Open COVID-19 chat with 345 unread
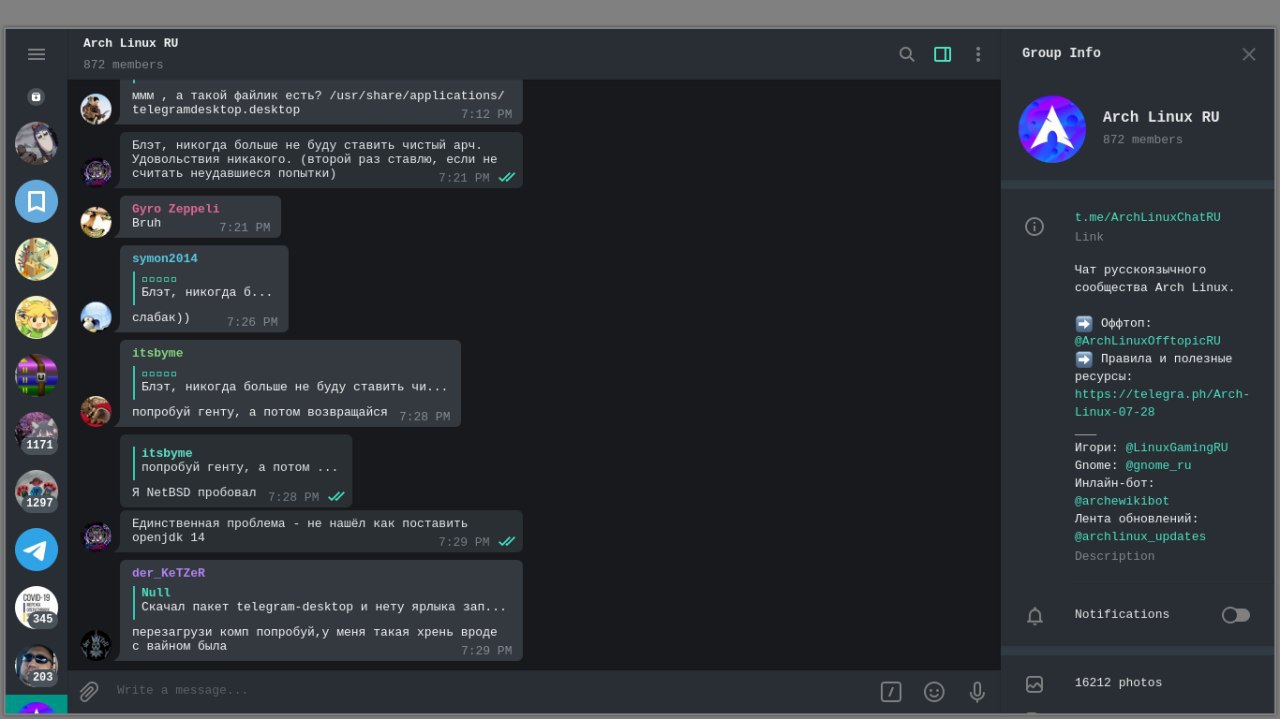Screen dimensions: 1280x719 36,607
